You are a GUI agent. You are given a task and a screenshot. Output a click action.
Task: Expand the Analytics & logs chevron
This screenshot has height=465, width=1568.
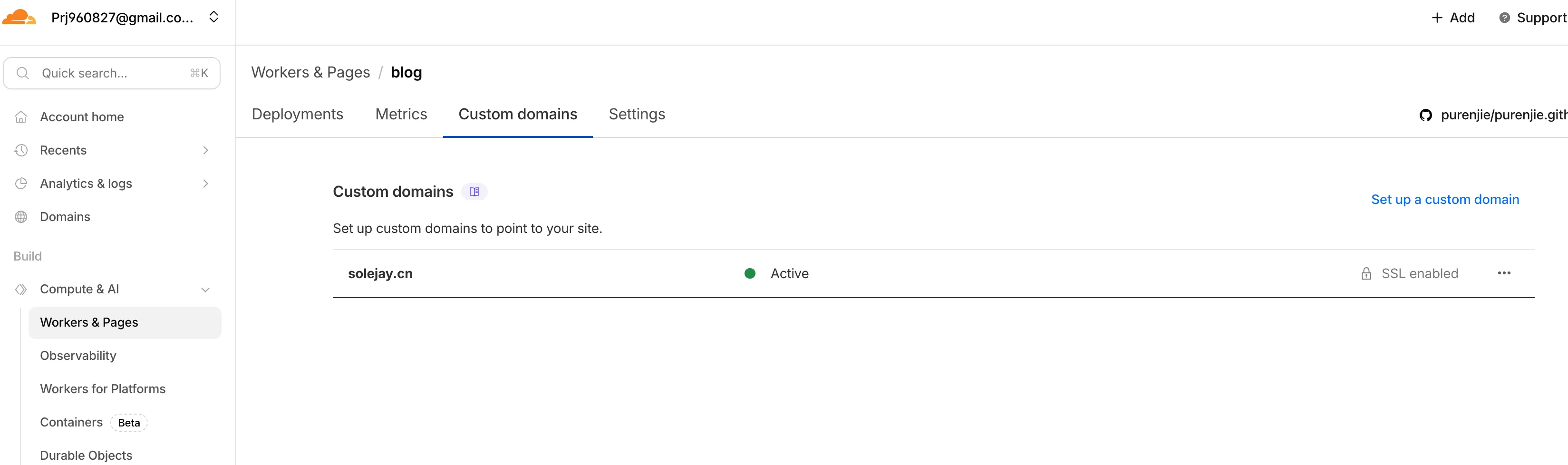(x=206, y=184)
